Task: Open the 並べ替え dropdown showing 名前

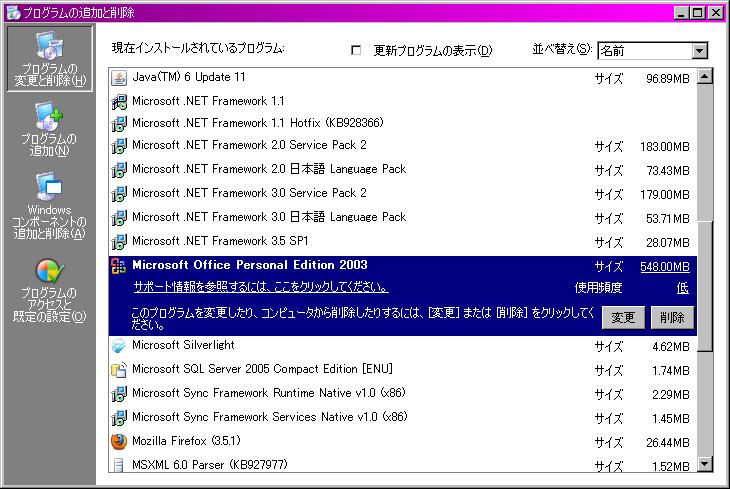Action: point(653,50)
